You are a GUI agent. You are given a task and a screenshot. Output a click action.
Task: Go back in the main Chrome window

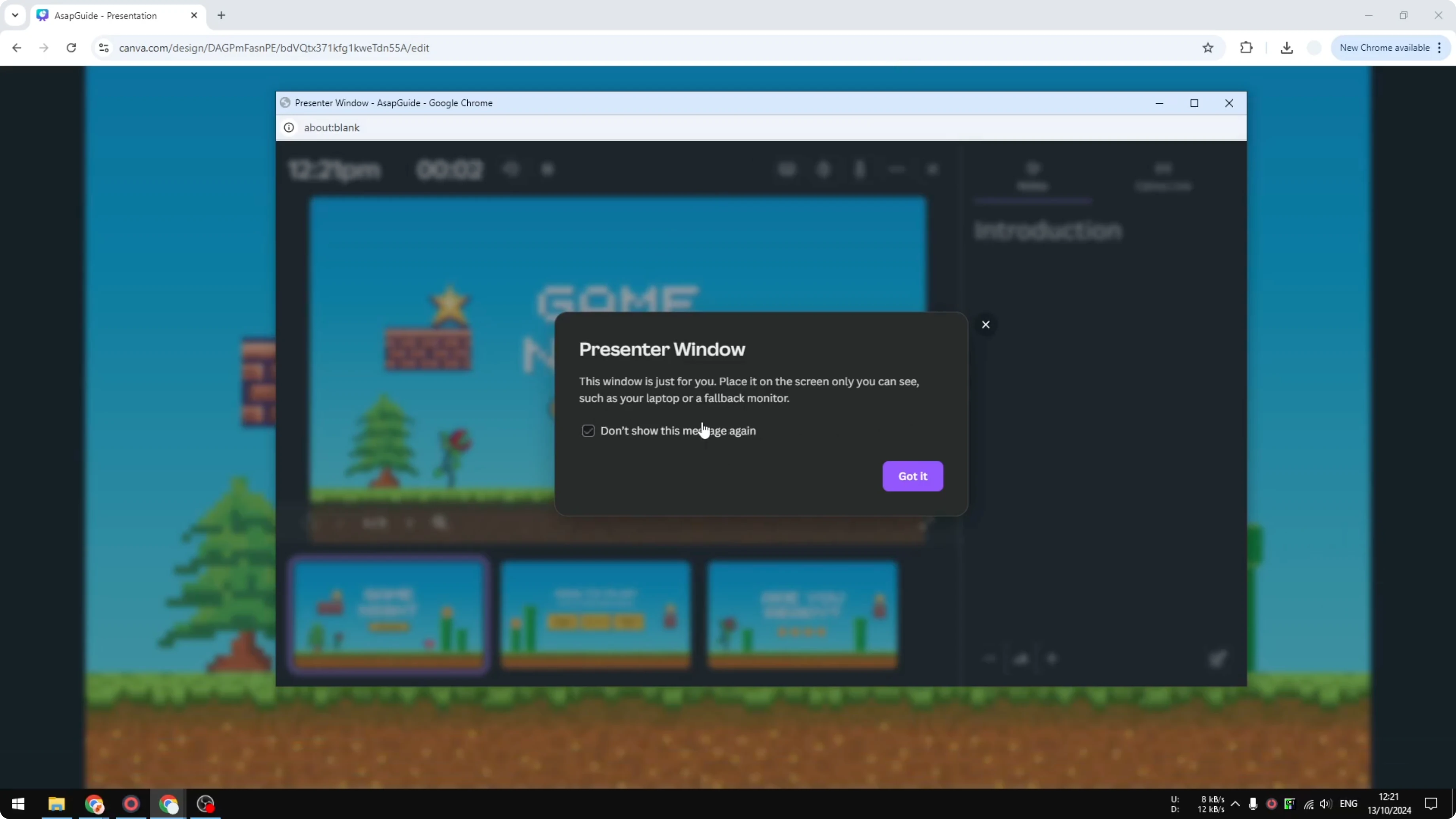point(16,48)
